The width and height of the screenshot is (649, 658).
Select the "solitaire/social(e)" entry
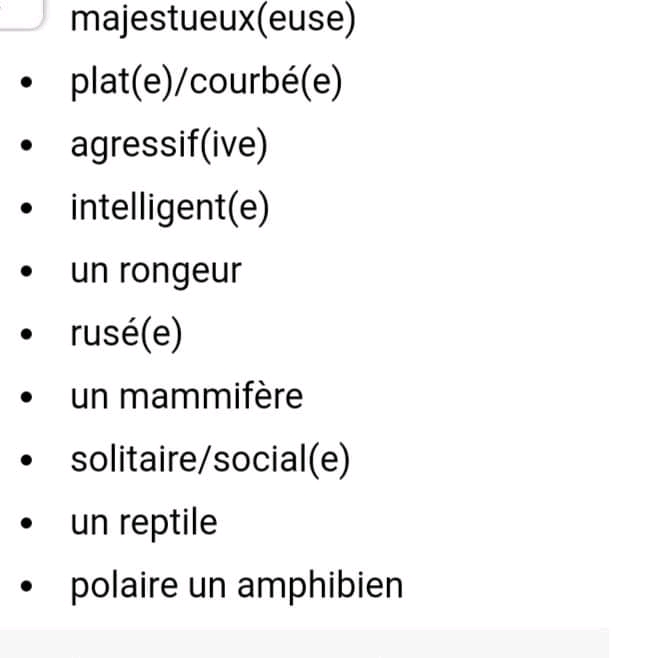[210, 460]
